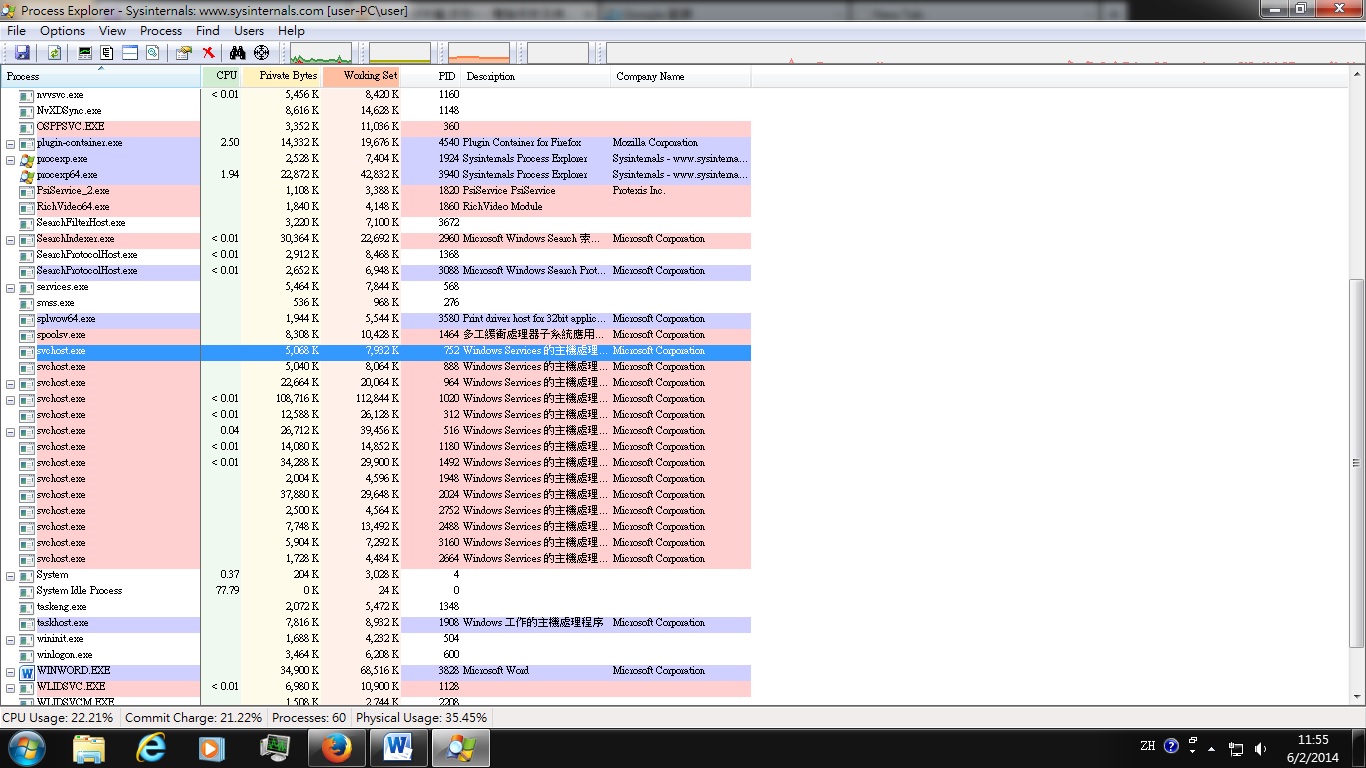Click the plugin-container.exe process icon
Image resolution: width=1366 pixels, height=768 pixels.
[x=27, y=143]
